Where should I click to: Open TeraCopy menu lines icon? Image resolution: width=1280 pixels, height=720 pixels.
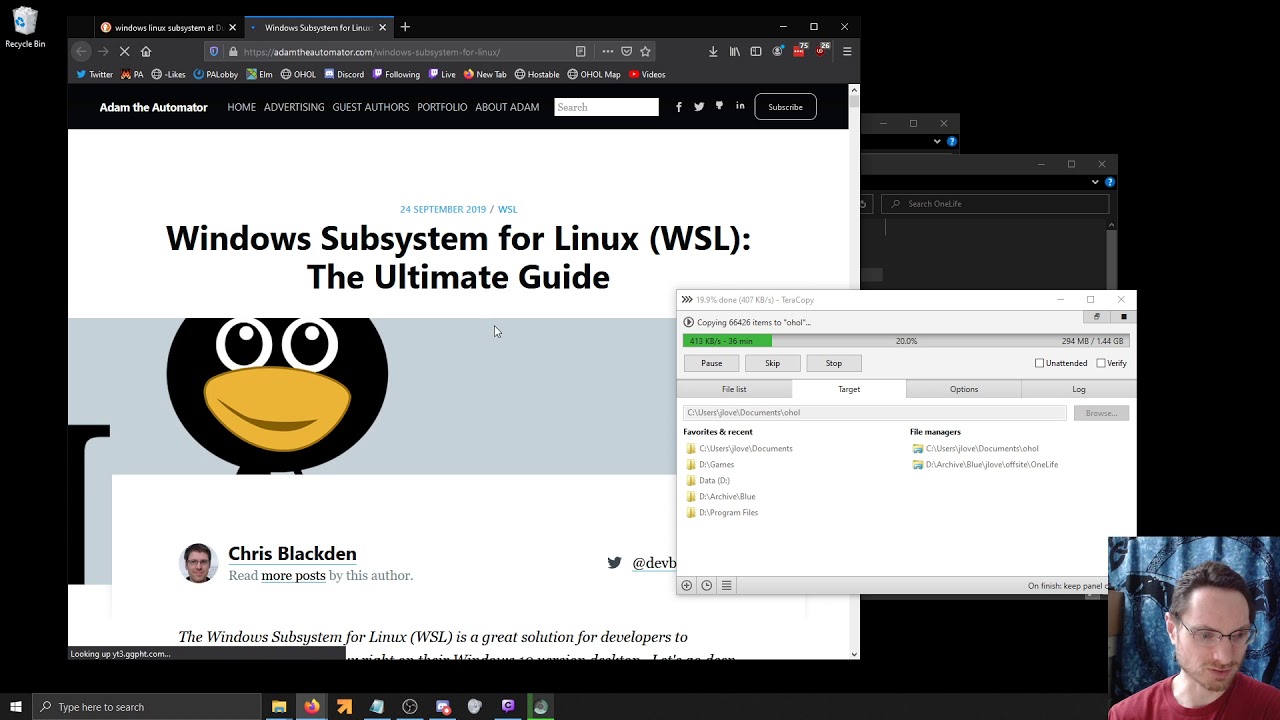(x=727, y=586)
